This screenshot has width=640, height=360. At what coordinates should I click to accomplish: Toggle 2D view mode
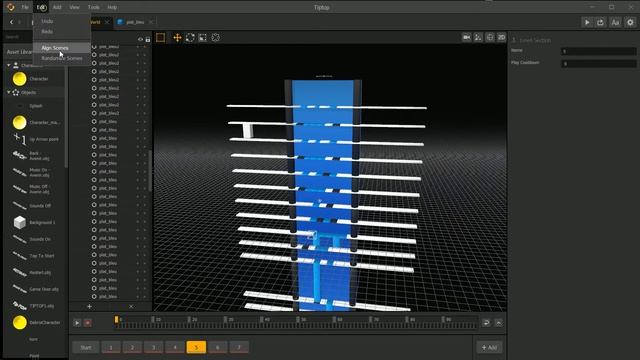click(502, 37)
